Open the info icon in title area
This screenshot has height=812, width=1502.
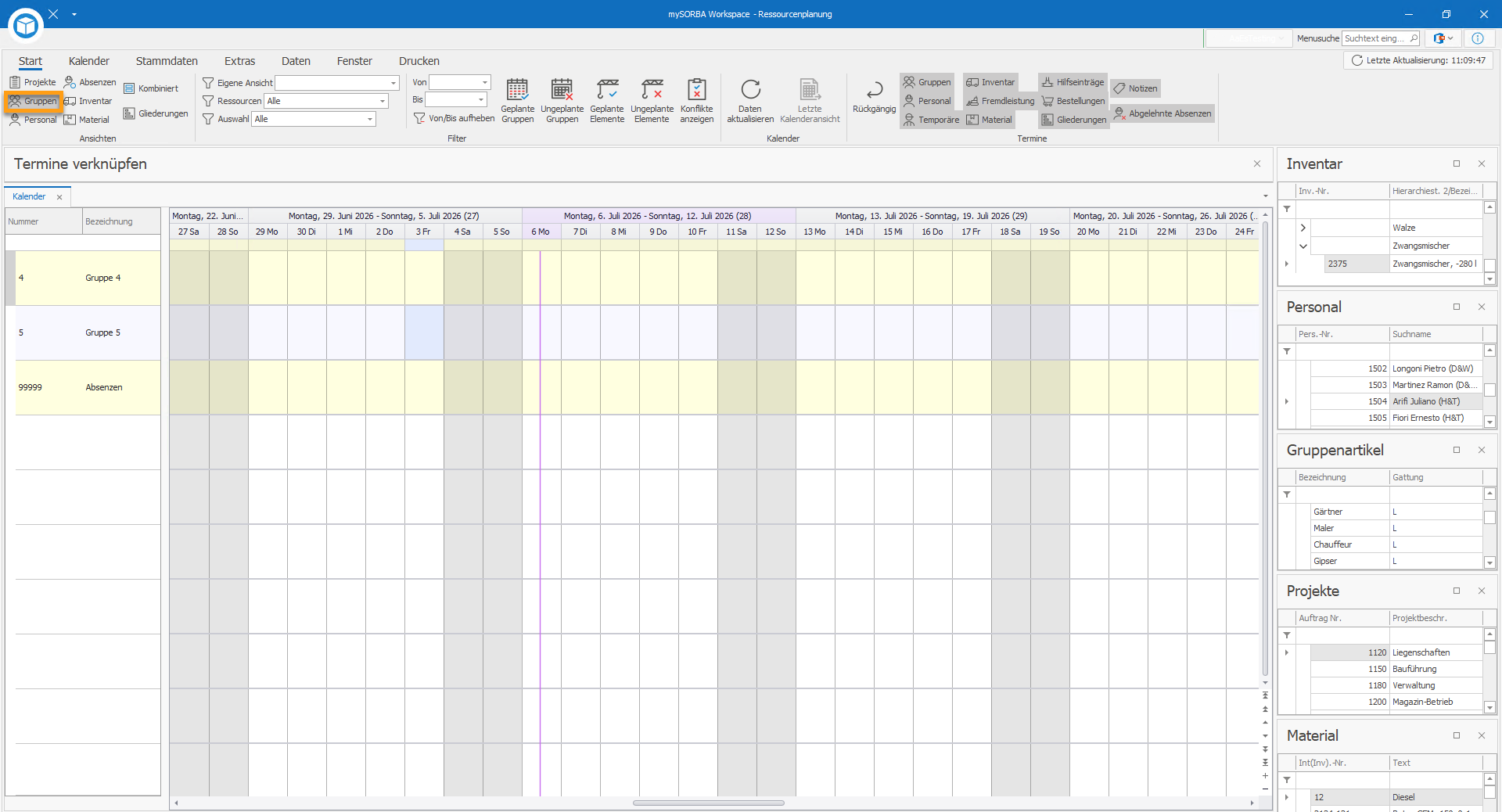1478,38
